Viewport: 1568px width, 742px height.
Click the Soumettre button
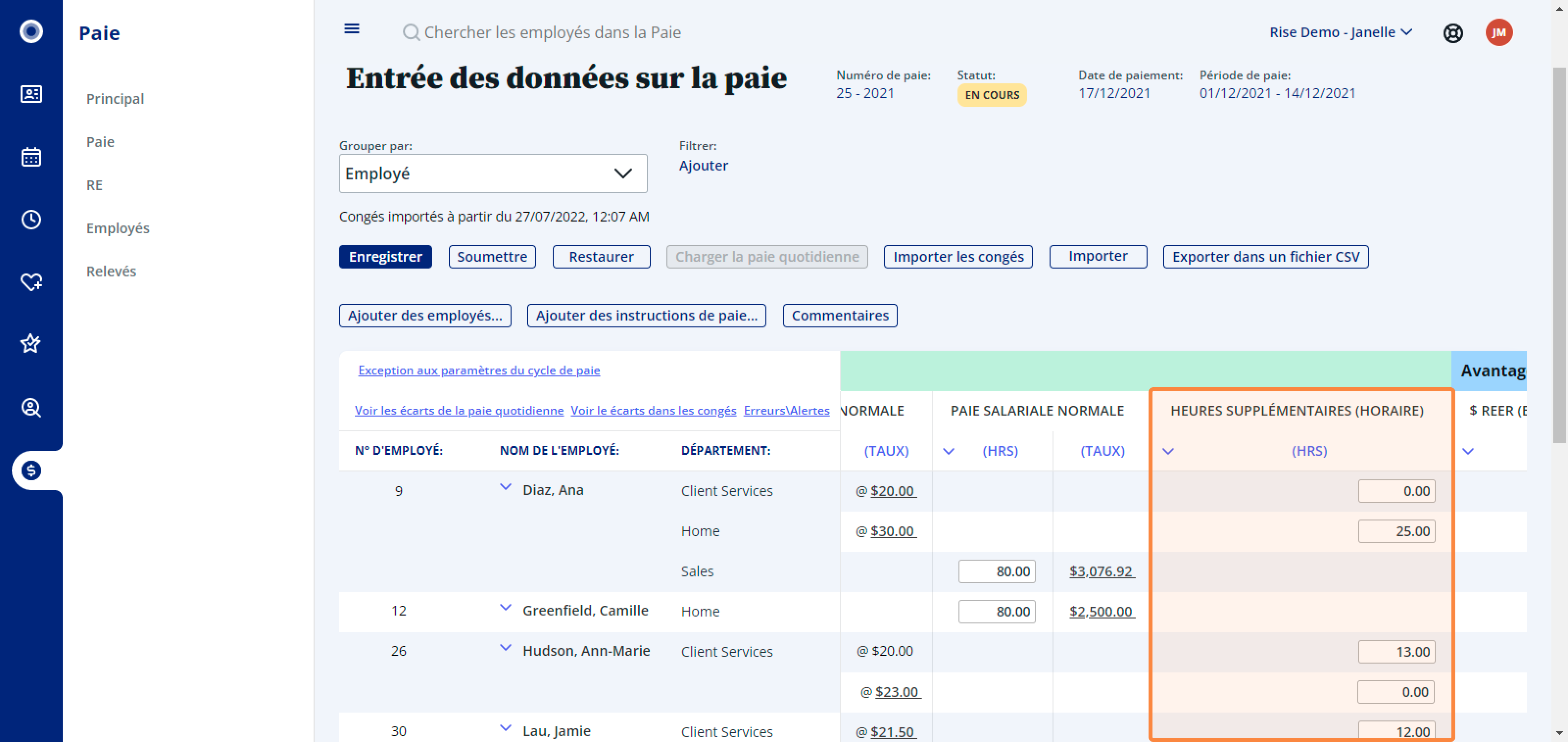coord(492,257)
